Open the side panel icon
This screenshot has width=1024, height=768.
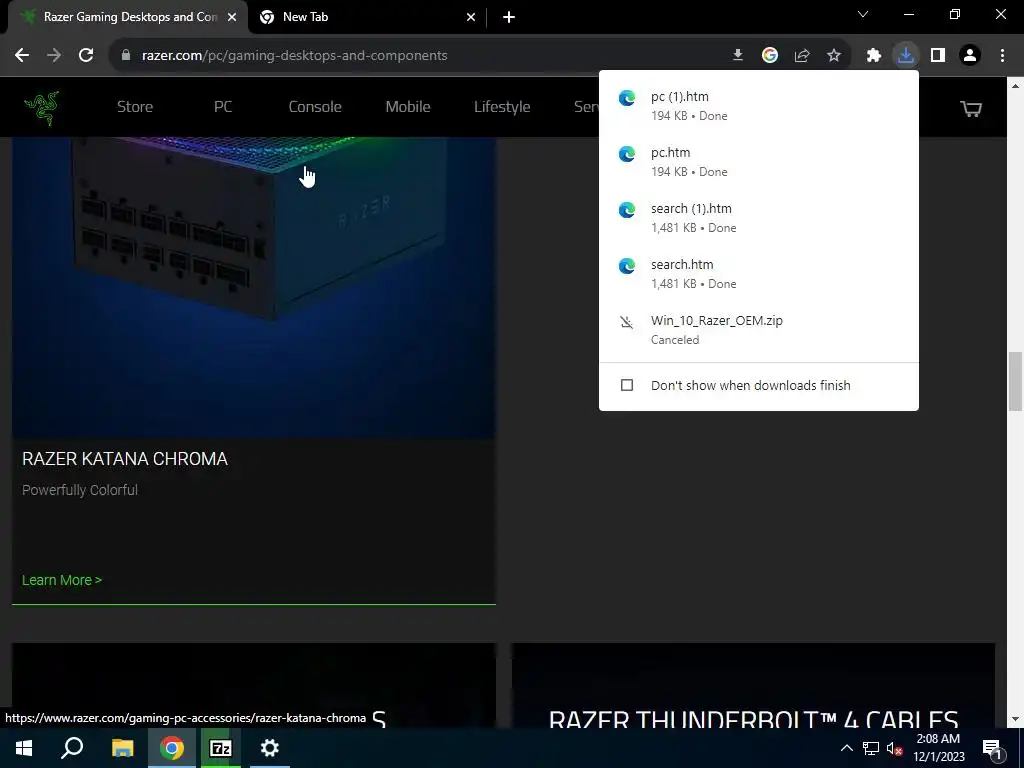(x=938, y=56)
